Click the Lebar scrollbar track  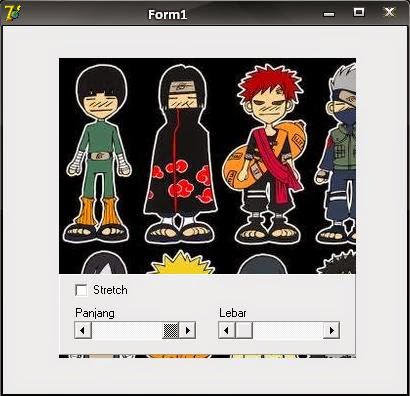[288, 330]
